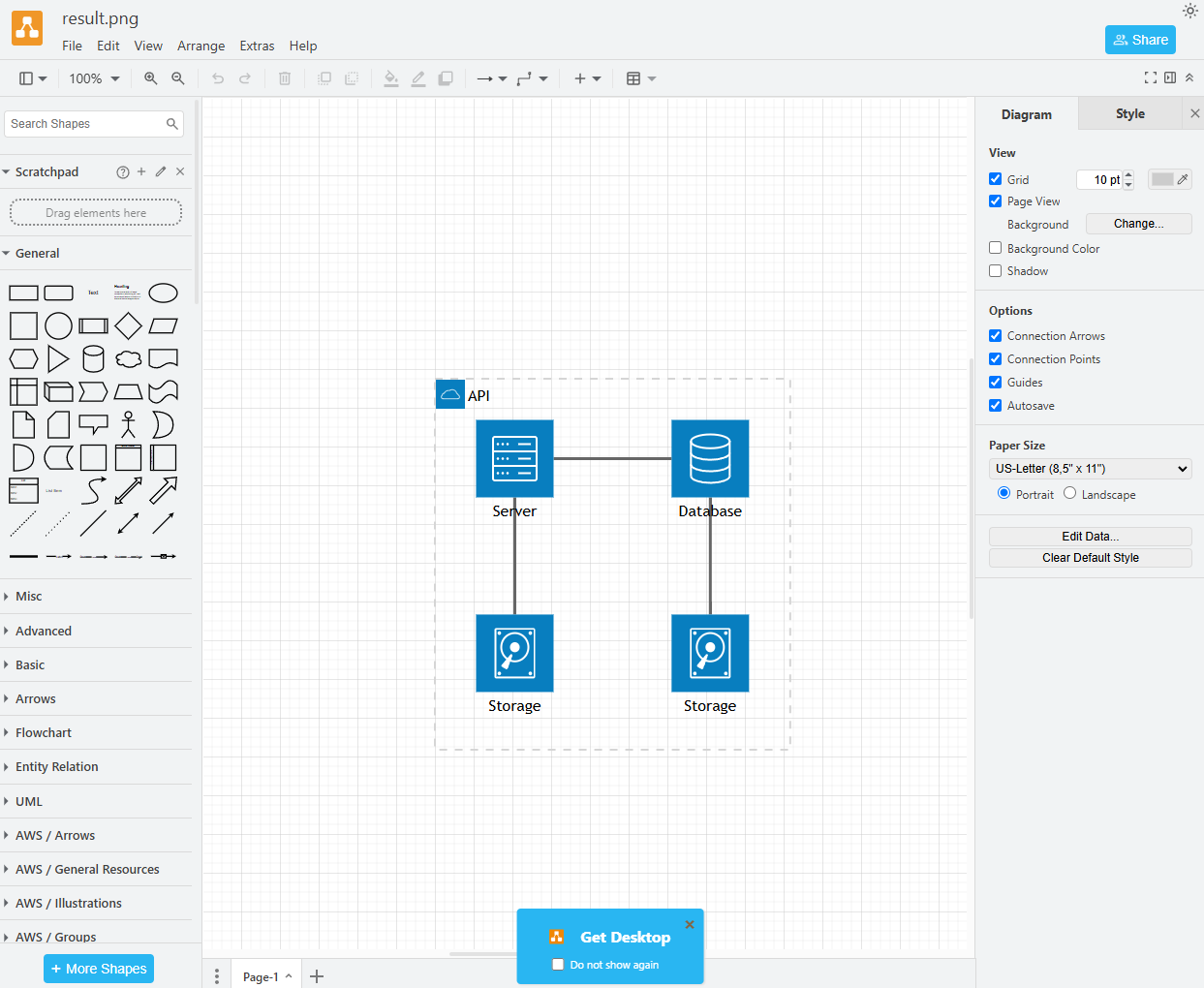
Task: Click the undo arrow icon
Action: 218,78
